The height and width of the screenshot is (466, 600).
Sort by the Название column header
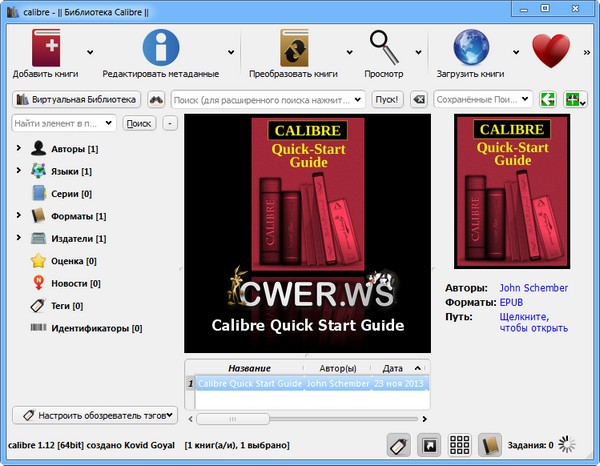click(x=249, y=367)
